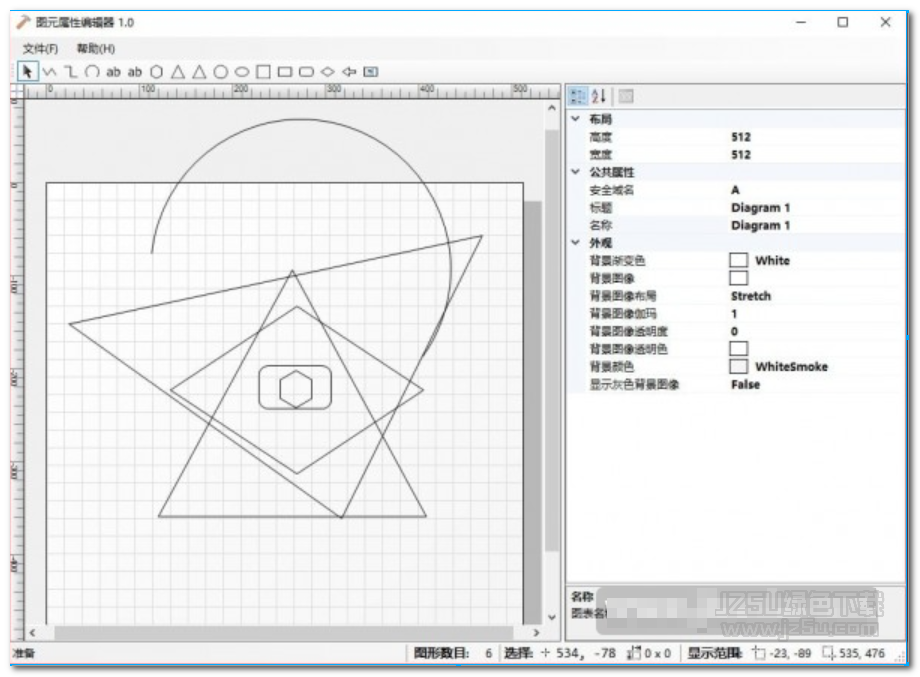Select the 宽度 value 512
The height and width of the screenshot is (677, 920).
pos(740,154)
